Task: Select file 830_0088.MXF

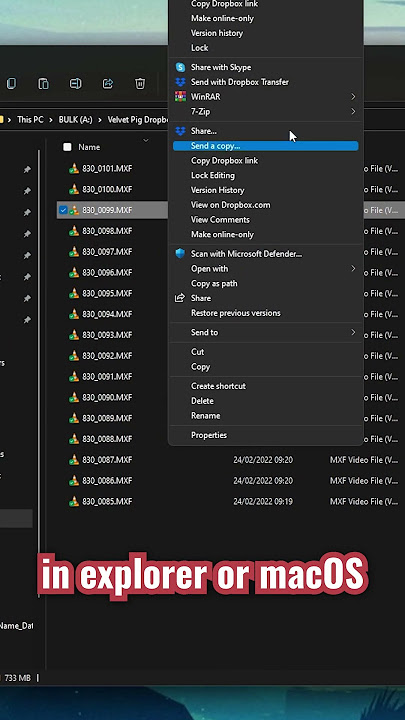Action: point(107,439)
